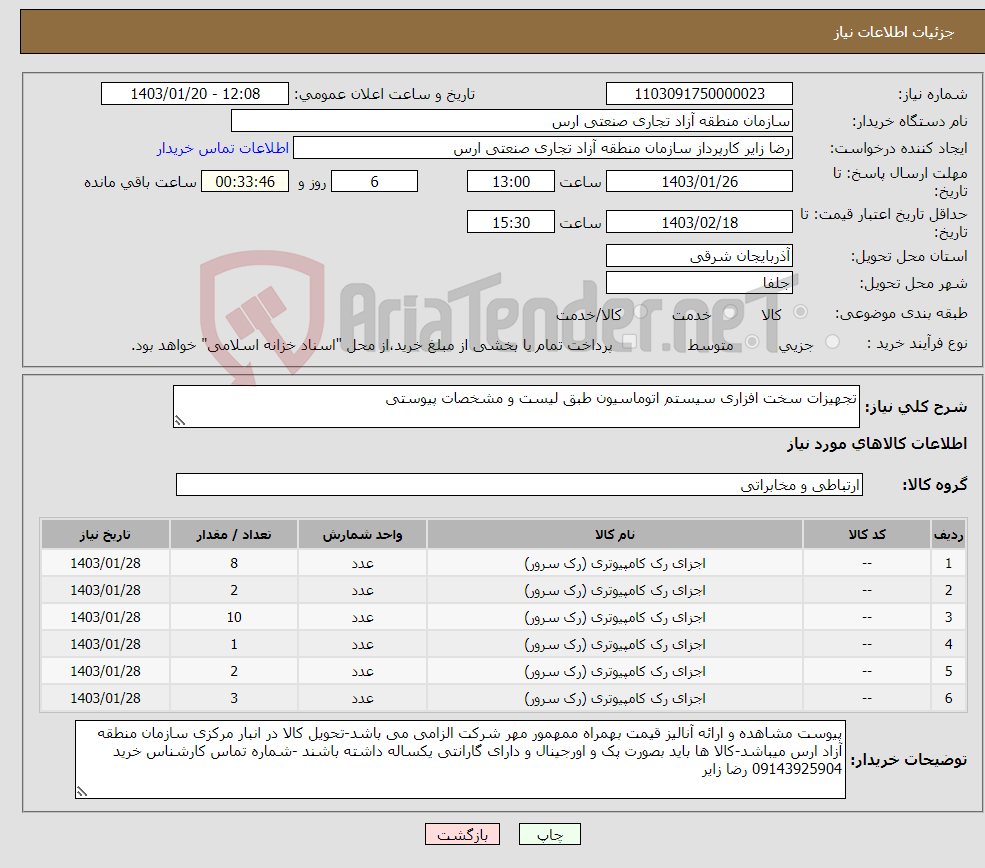Click quantity 3 in row 6
The image size is (985, 868).
tap(234, 698)
